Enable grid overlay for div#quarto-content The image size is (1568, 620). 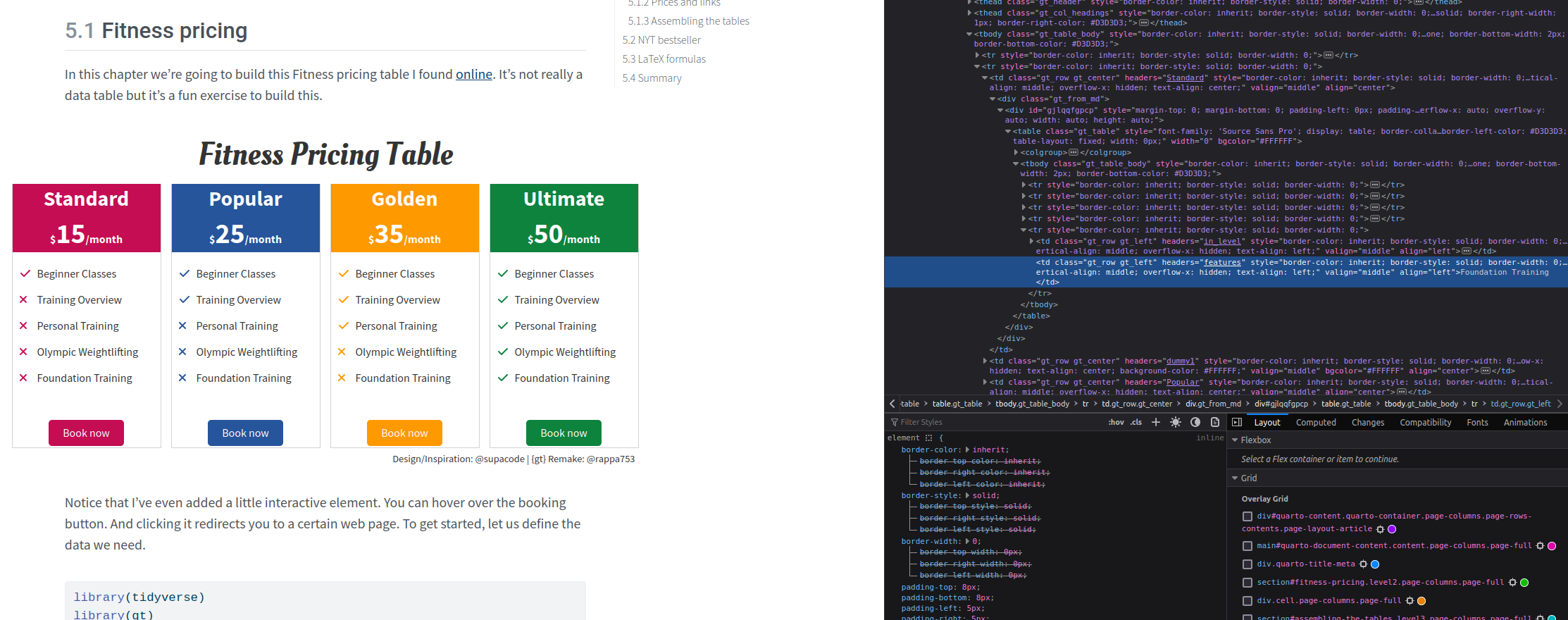[1247, 516]
